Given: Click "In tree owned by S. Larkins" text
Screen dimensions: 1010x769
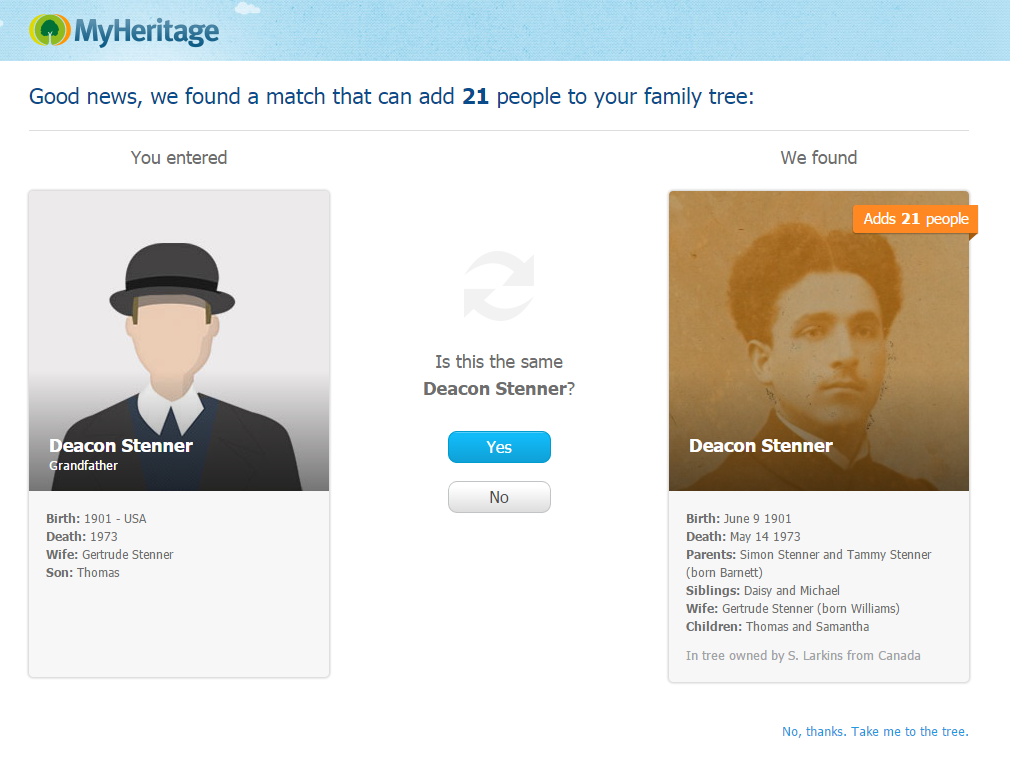Looking at the screenshot, I should point(803,656).
